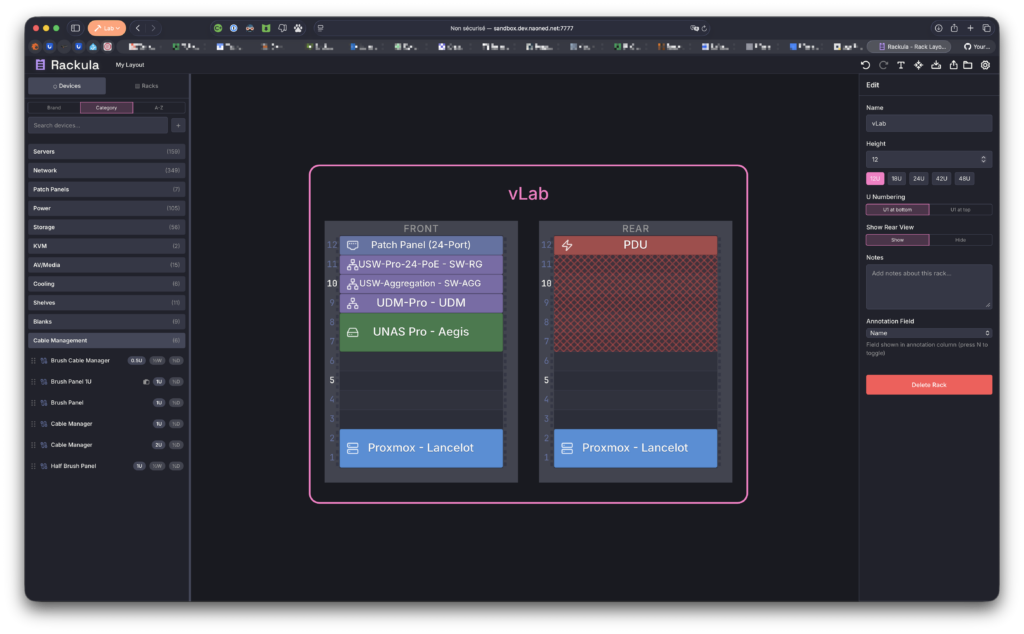Select the 42U height preset

pyautogui.click(x=942, y=178)
